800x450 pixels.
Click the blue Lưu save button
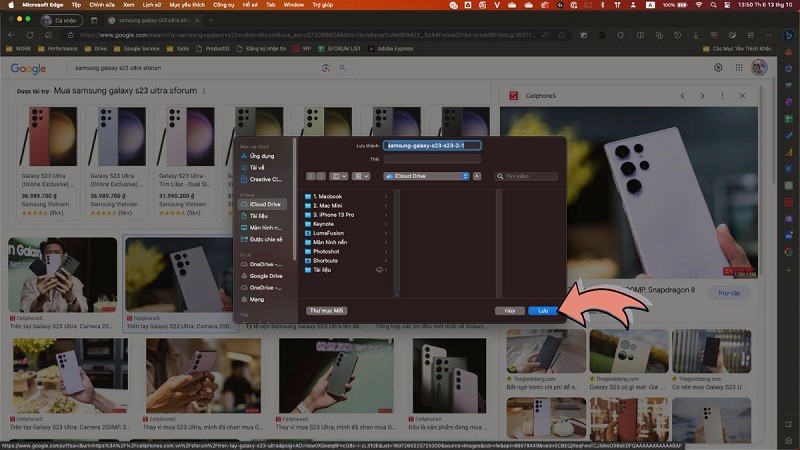(x=543, y=311)
